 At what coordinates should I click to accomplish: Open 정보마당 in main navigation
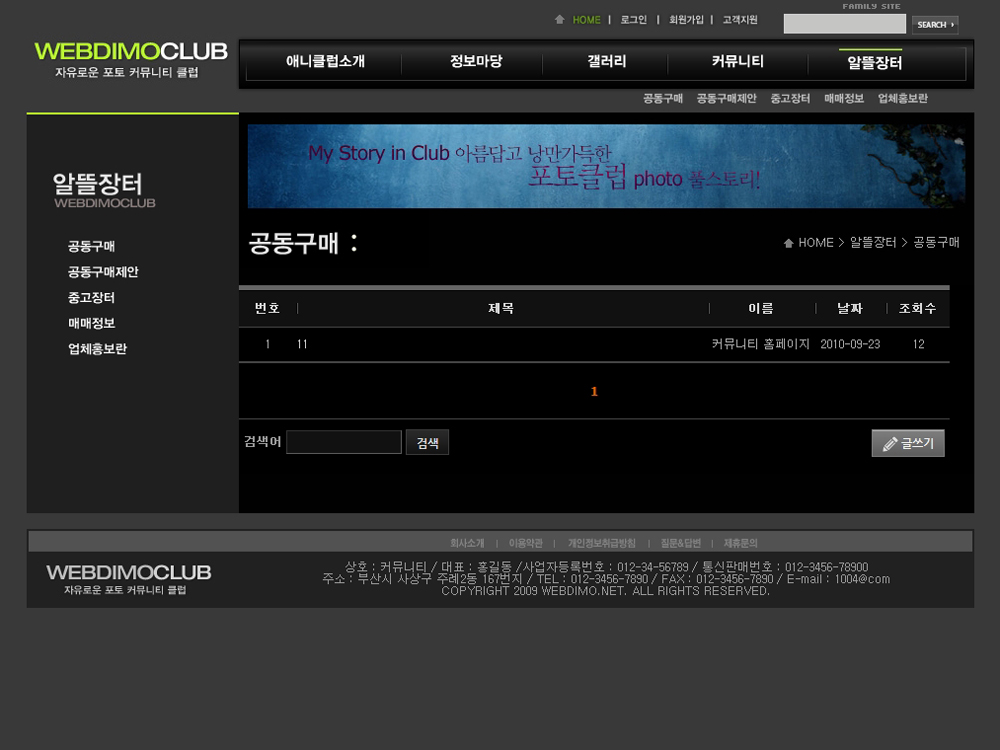coord(476,62)
